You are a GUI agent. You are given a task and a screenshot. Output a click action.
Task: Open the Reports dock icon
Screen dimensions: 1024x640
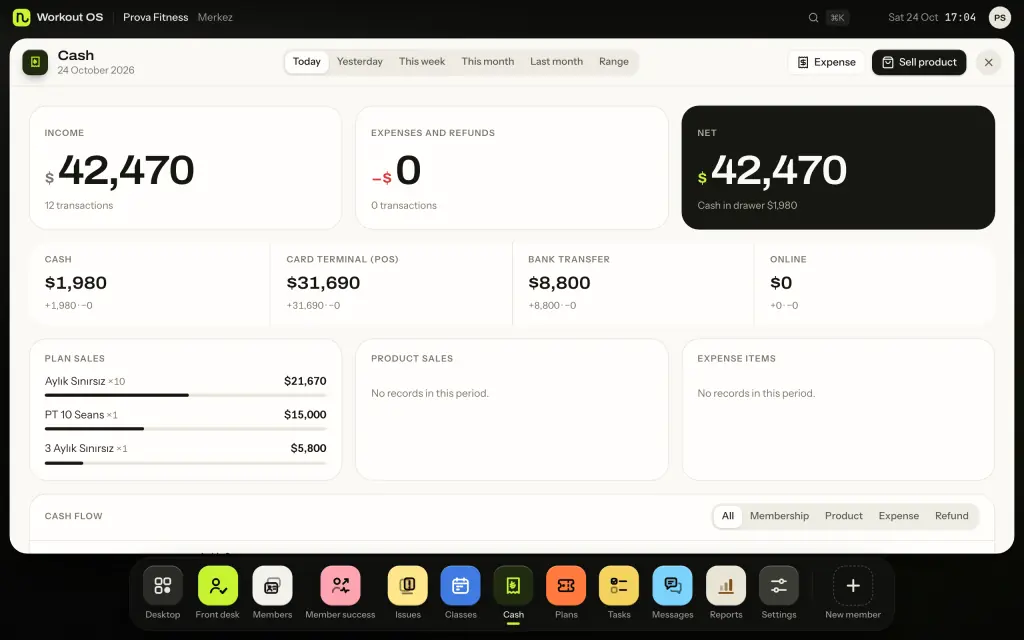pyautogui.click(x=726, y=586)
